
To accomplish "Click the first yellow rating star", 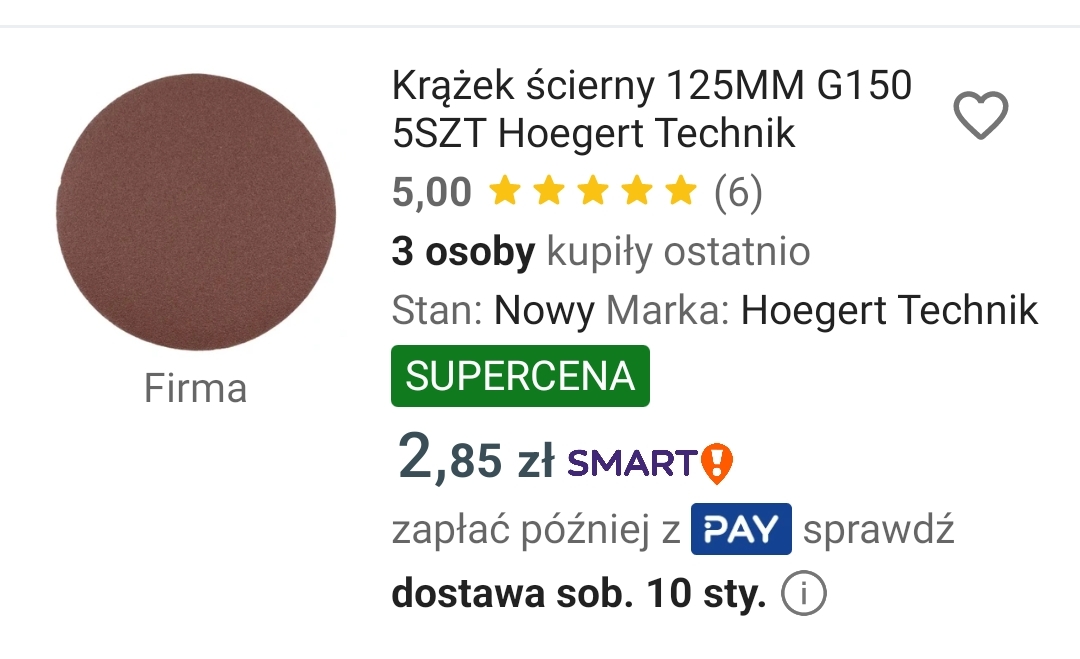I will click(x=505, y=191).
